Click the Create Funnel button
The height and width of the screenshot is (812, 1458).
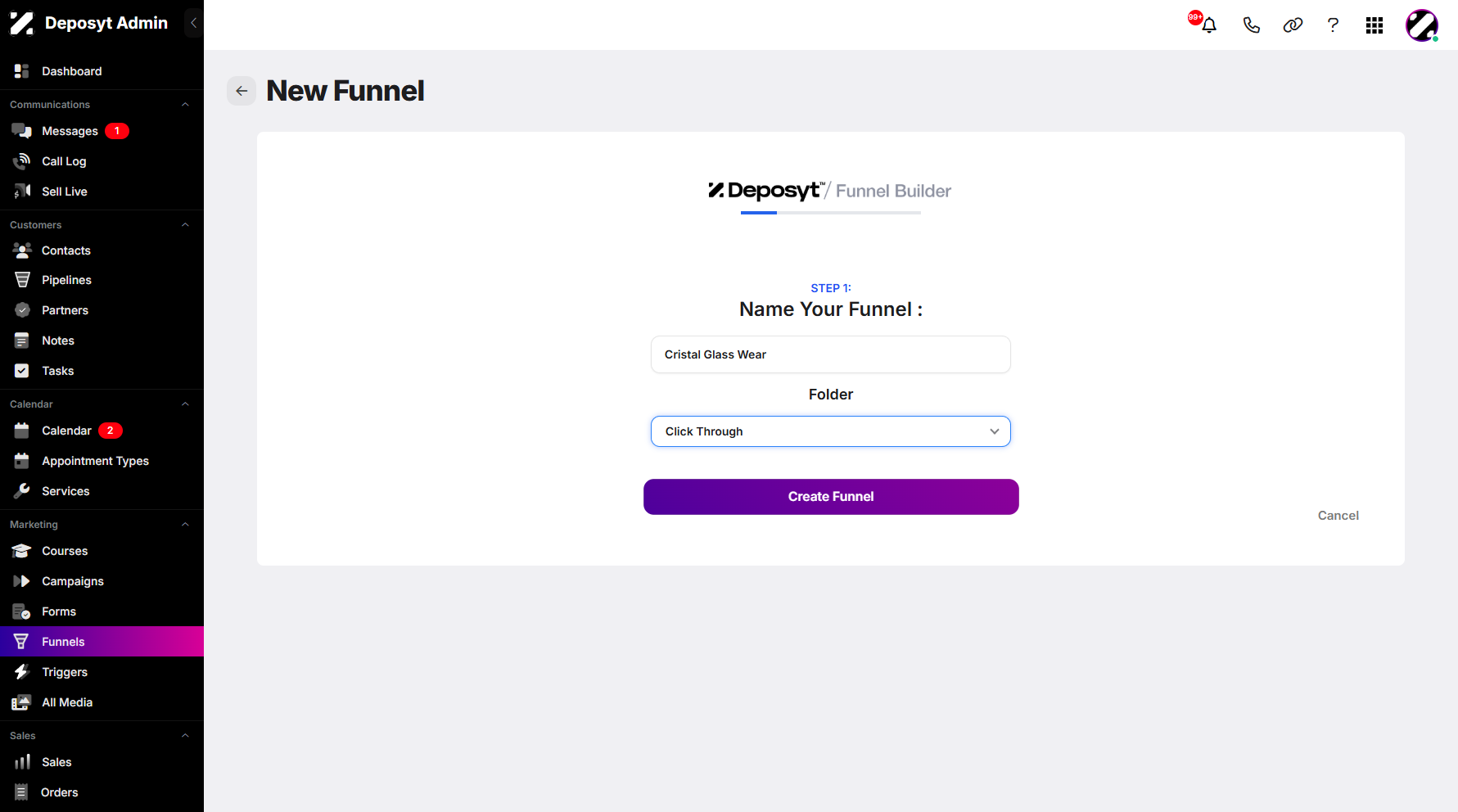[x=831, y=497]
